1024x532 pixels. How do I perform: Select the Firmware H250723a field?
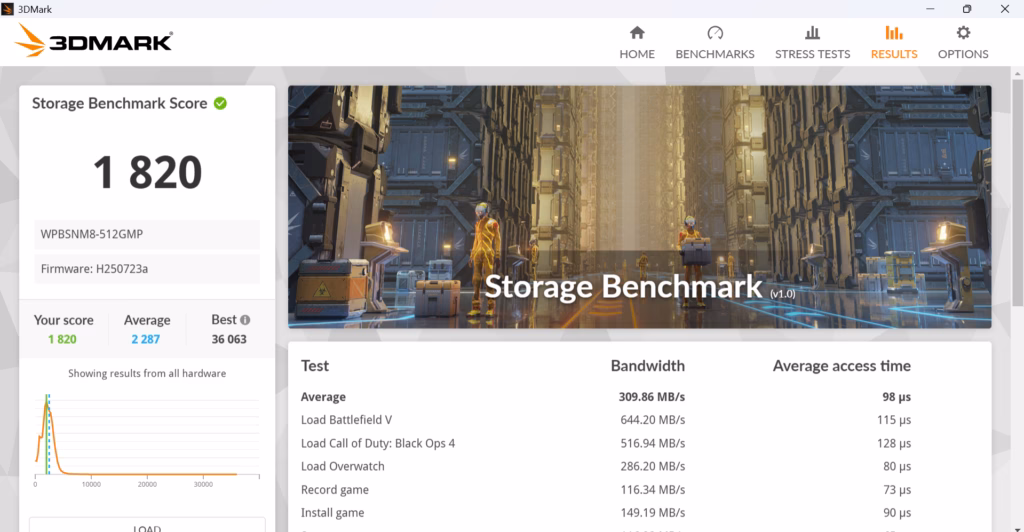147,269
